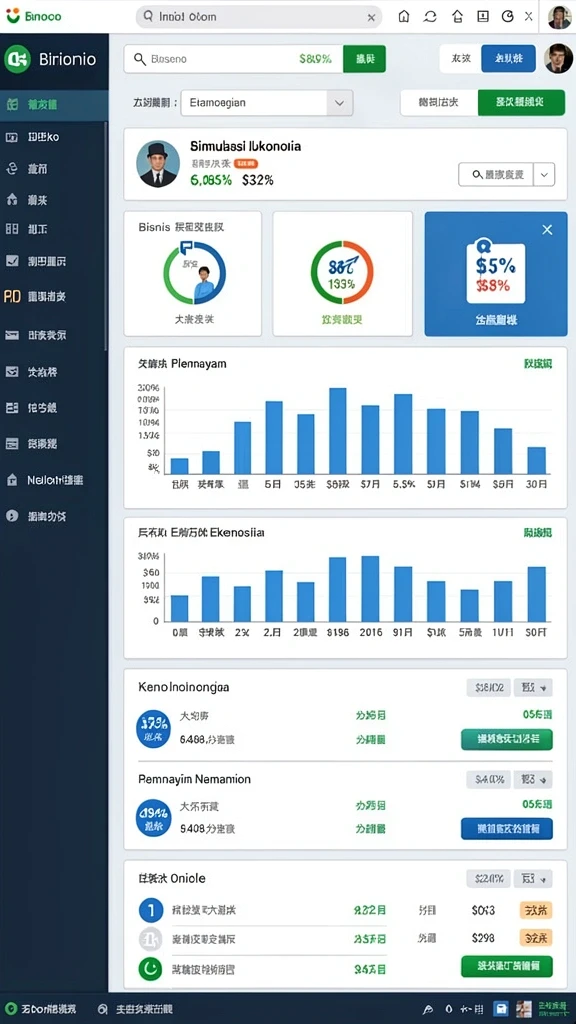Click the browser refresh icon
576x1024 pixels.
(x=430, y=17)
